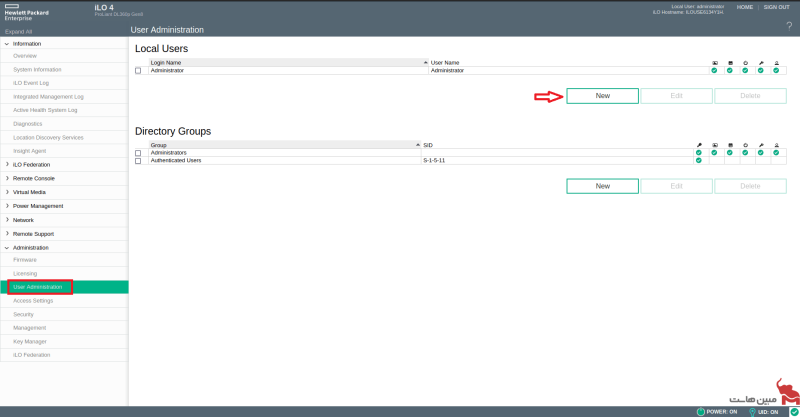Click Authenticated Users Login privilege green check
The image size is (800, 417).
tap(698, 160)
